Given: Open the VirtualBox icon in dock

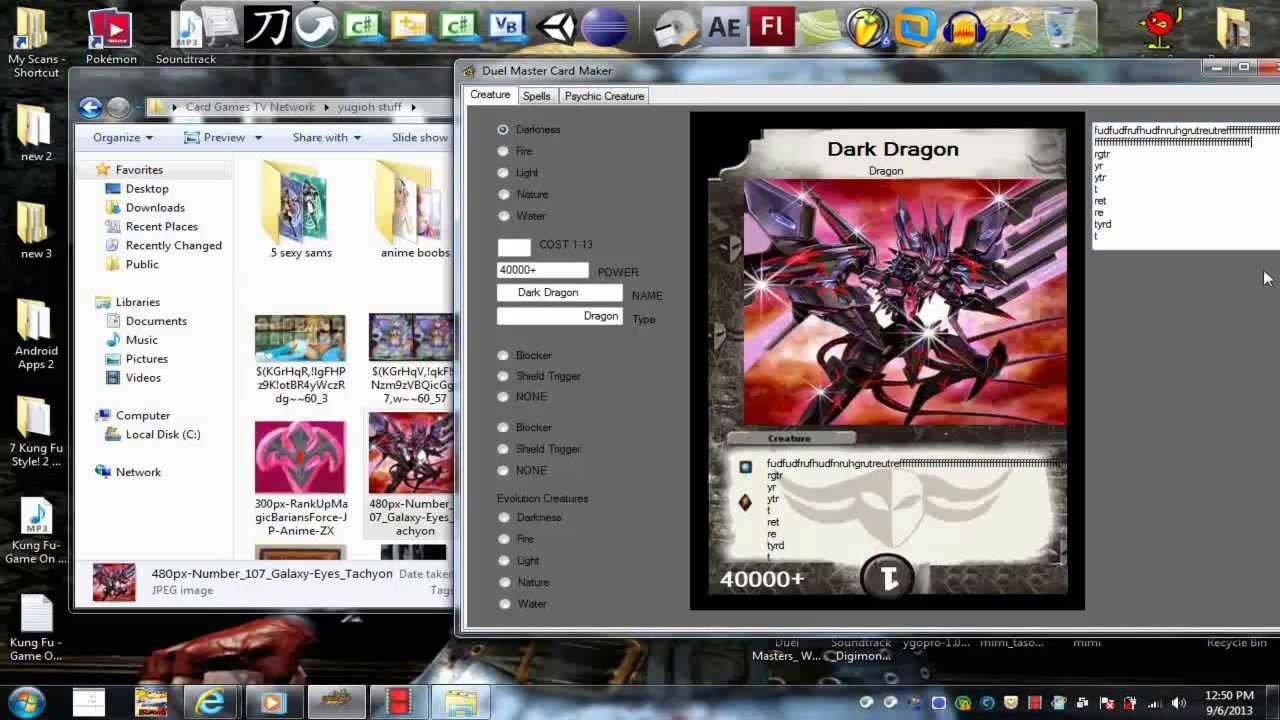Looking at the screenshot, I should [915, 27].
